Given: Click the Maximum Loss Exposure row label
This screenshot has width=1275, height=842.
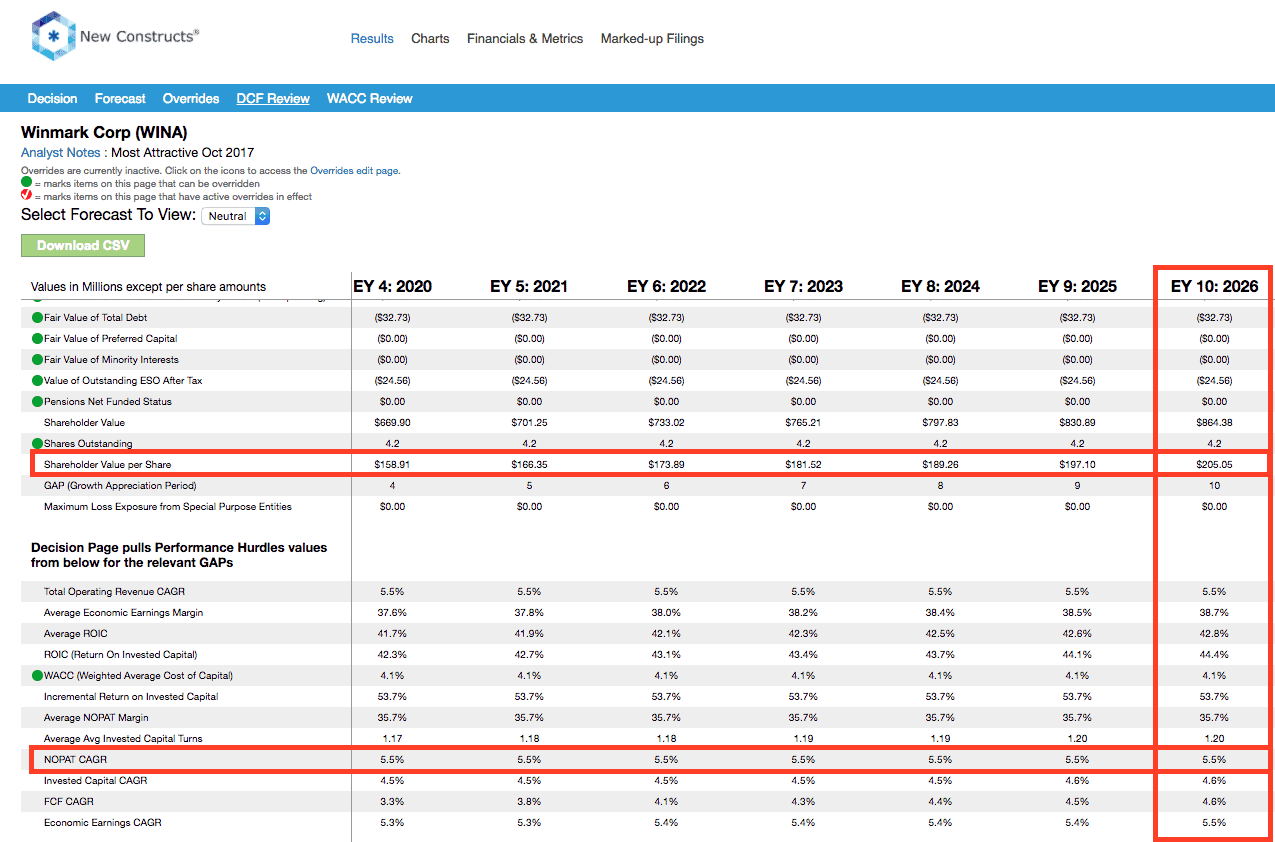Looking at the screenshot, I should [168, 506].
